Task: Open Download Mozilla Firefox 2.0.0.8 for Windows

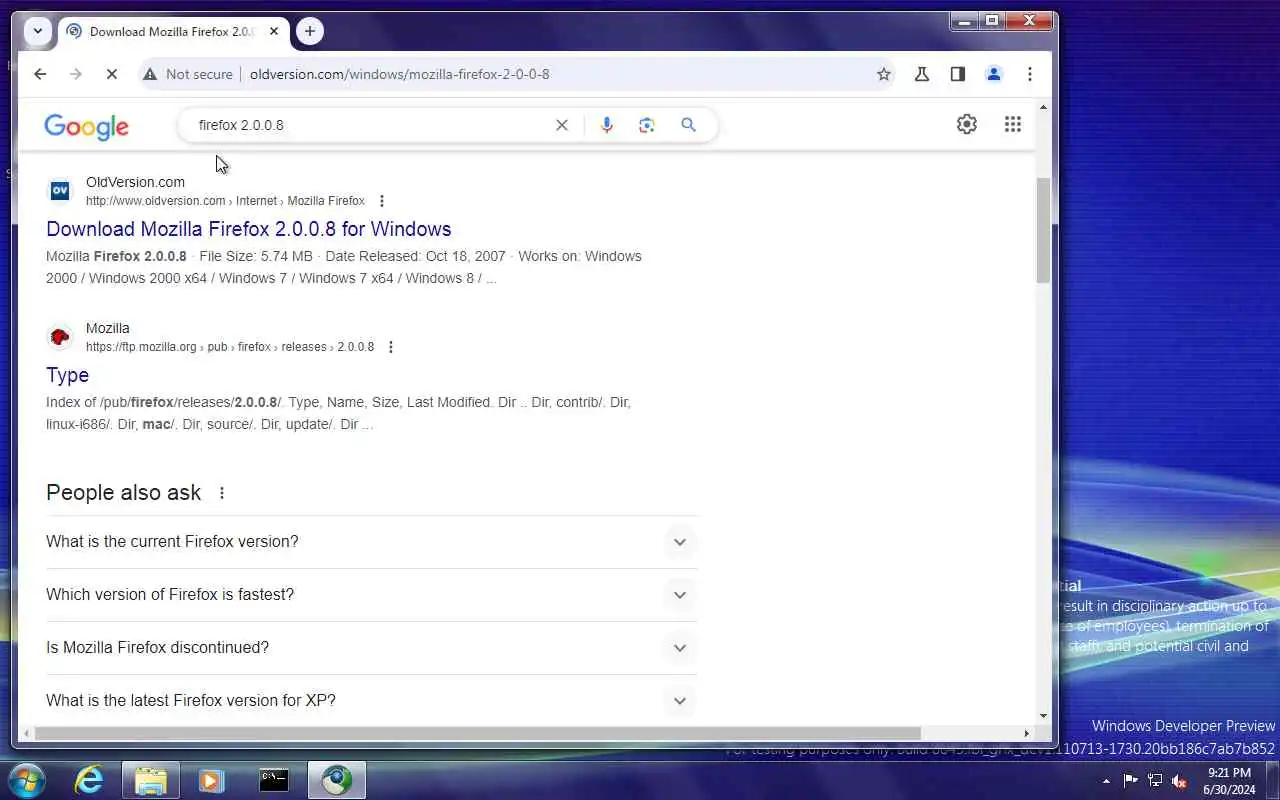Action: click(x=249, y=229)
